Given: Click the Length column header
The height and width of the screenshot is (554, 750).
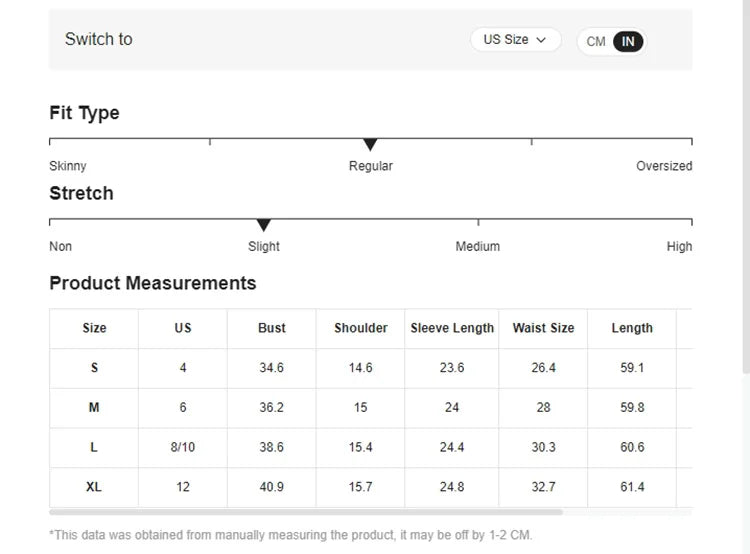Looking at the screenshot, I should click(632, 328).
